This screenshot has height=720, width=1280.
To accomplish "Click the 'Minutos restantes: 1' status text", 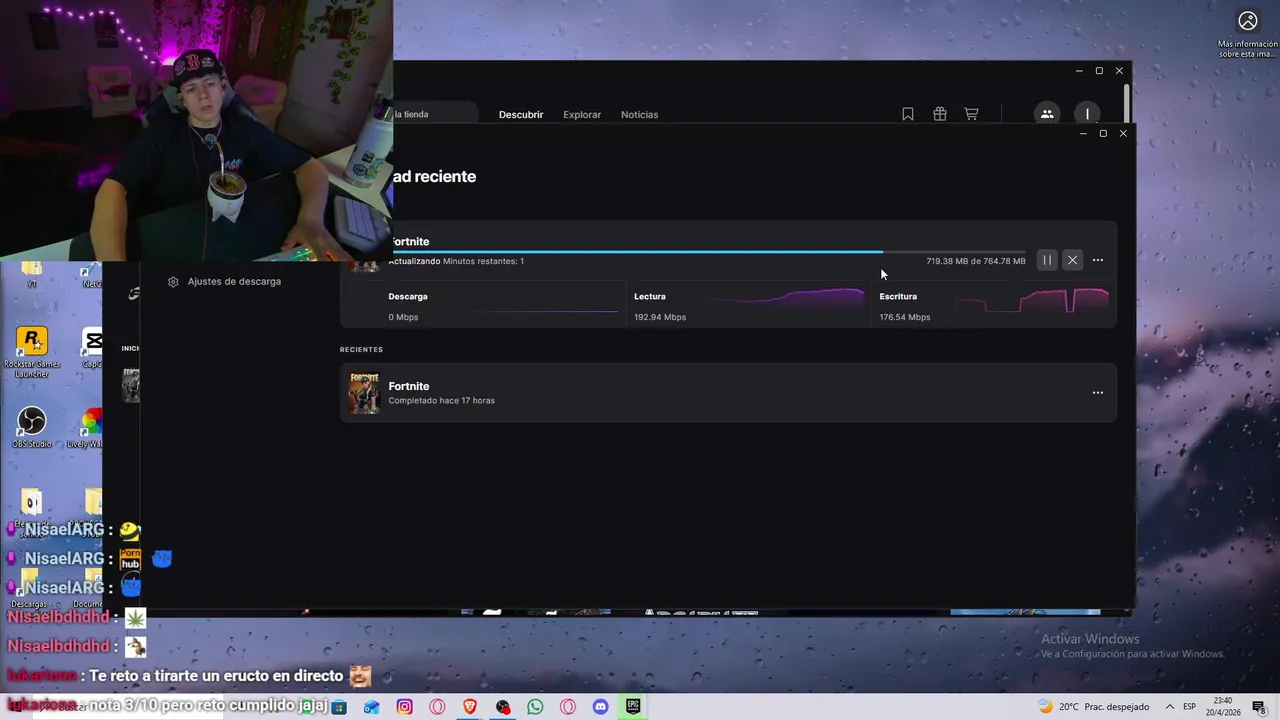I will point(484,261).
